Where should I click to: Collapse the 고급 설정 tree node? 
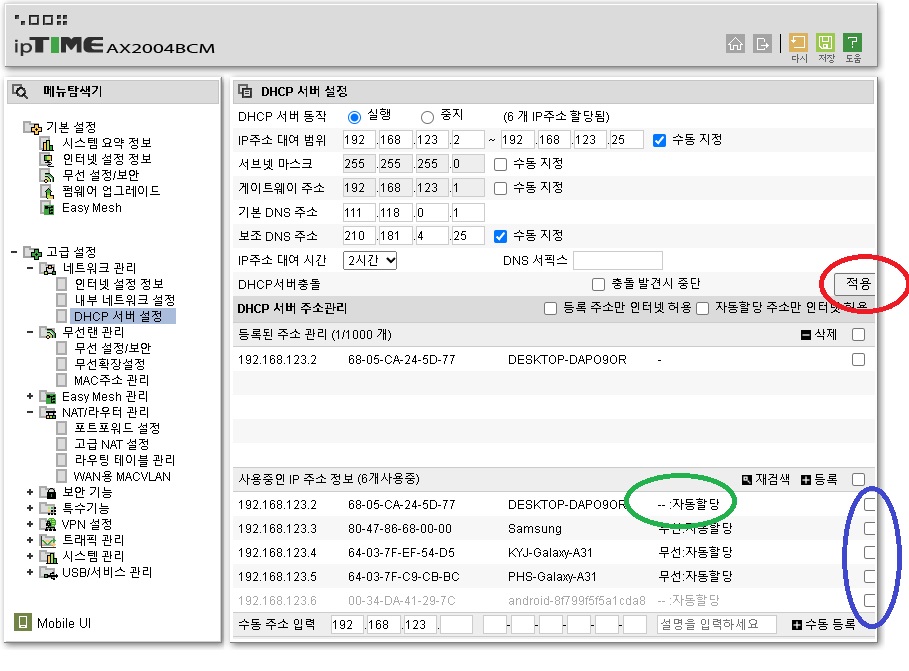14,252
